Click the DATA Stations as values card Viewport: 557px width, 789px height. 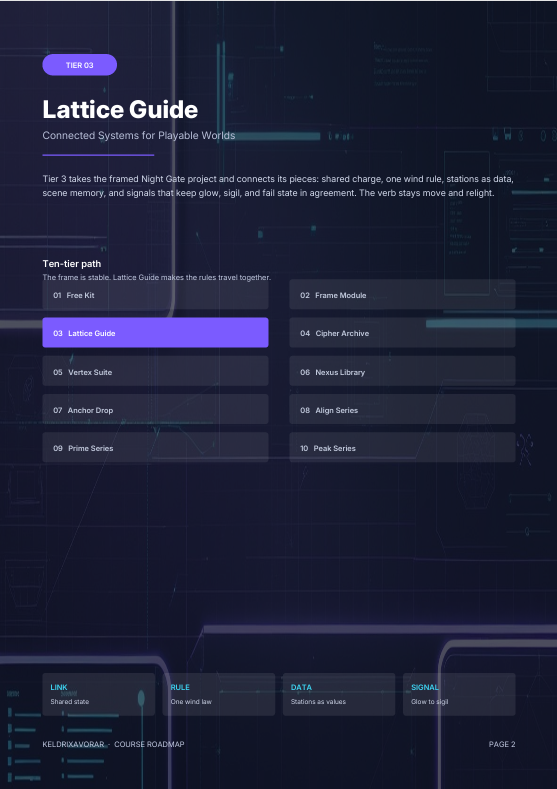click(x=339, y=694)
